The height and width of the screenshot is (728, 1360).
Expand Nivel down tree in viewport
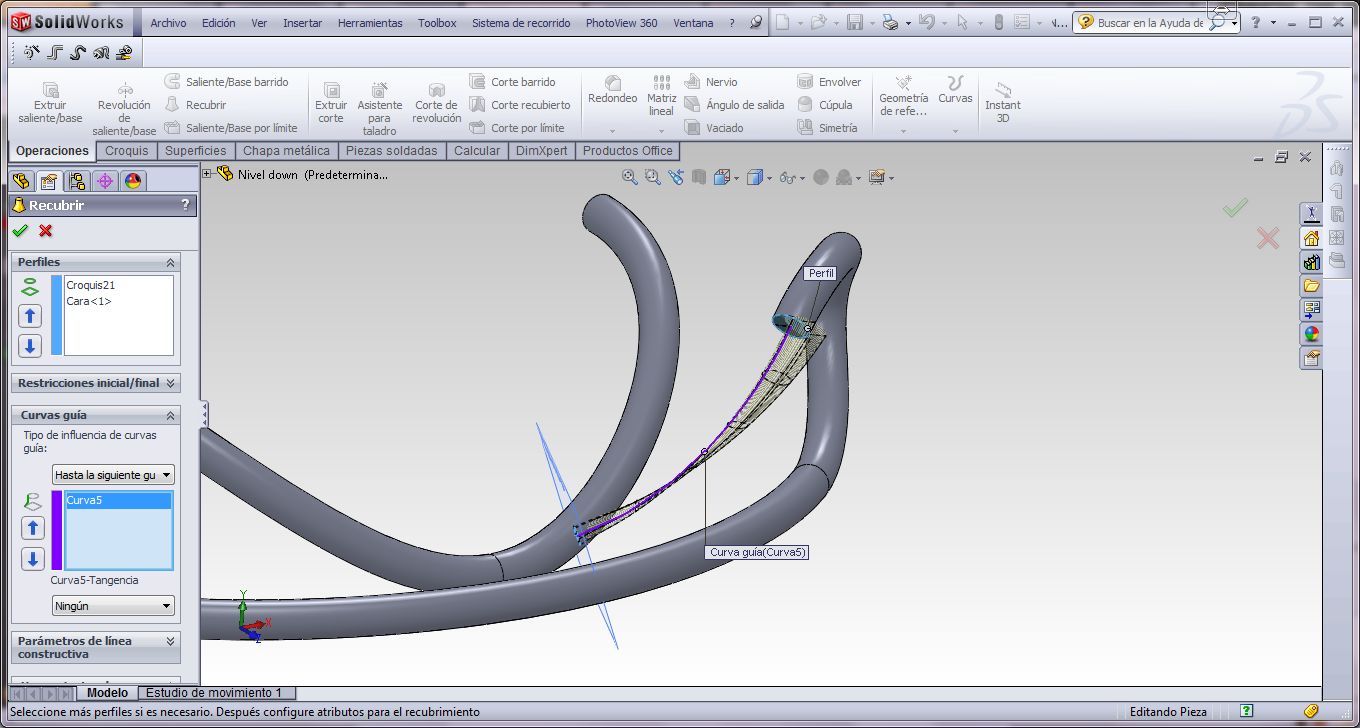pyautogui.click(x=207, y=174)
